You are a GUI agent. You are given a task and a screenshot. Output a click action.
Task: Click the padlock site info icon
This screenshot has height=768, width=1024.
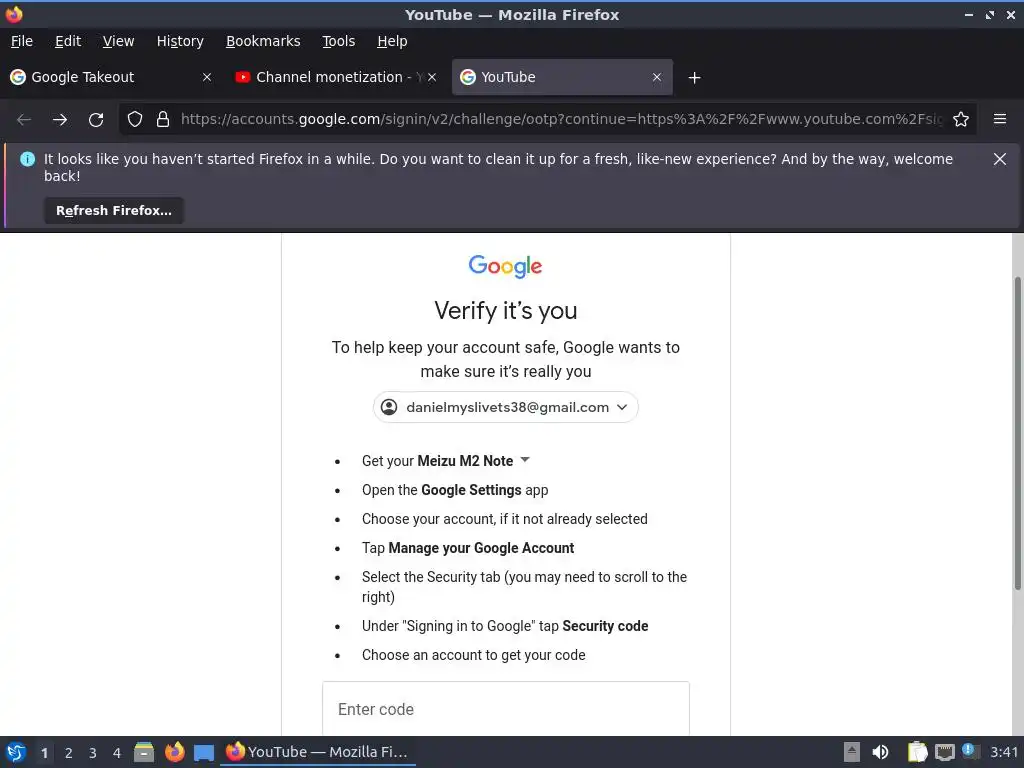click(163, 120)
